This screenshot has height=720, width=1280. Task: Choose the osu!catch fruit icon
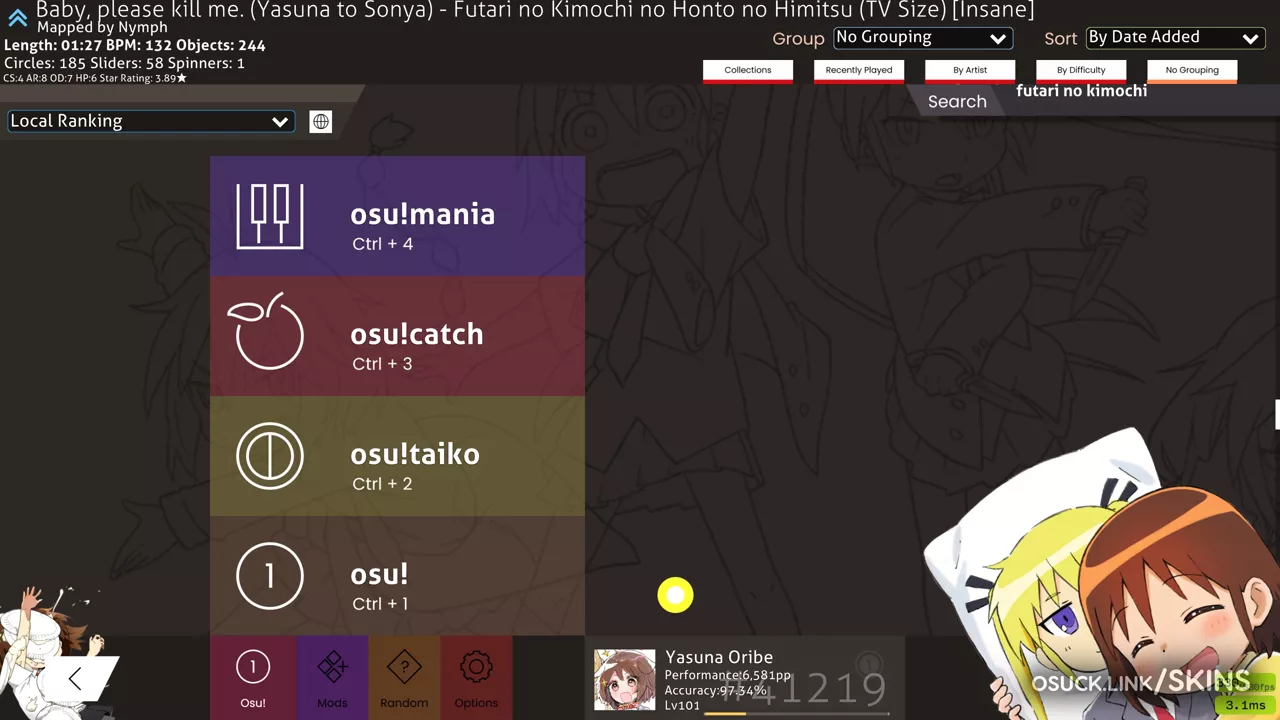pyautogui.click(x=266, y=332)
